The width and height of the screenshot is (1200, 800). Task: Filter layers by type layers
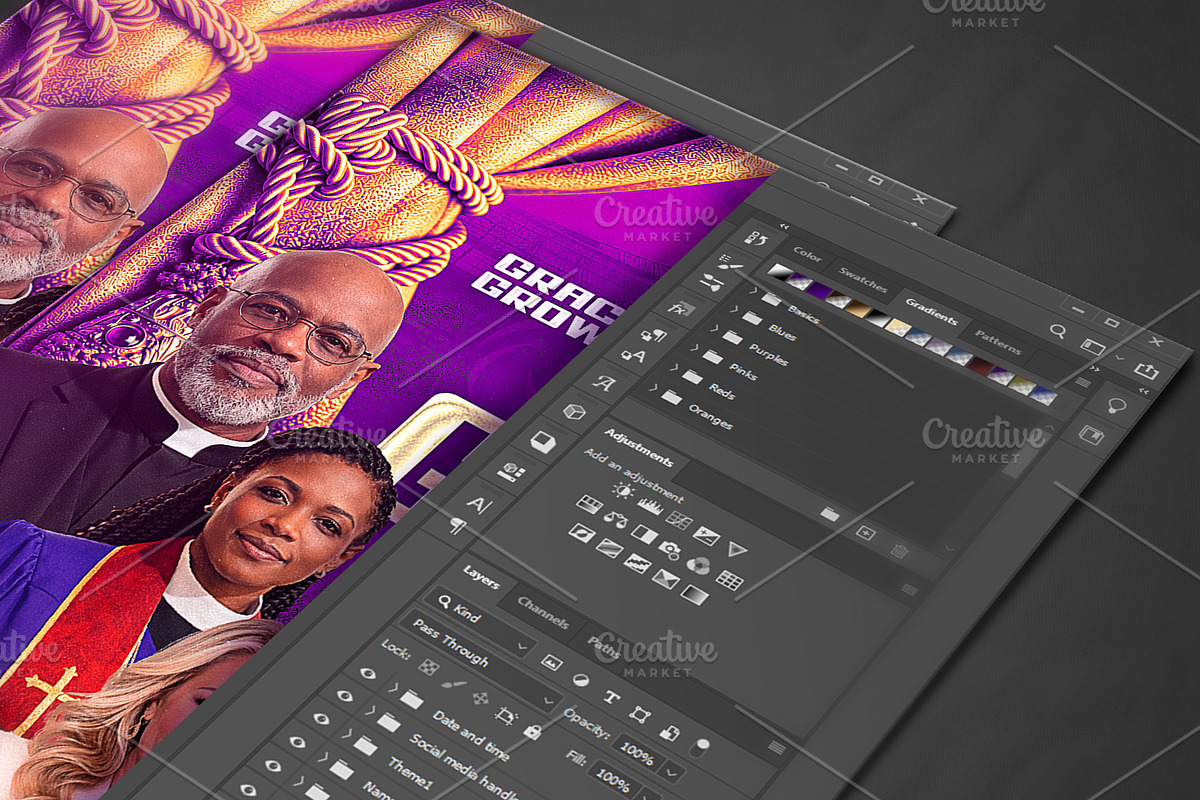pyautogui.click(x=611, y=697)
